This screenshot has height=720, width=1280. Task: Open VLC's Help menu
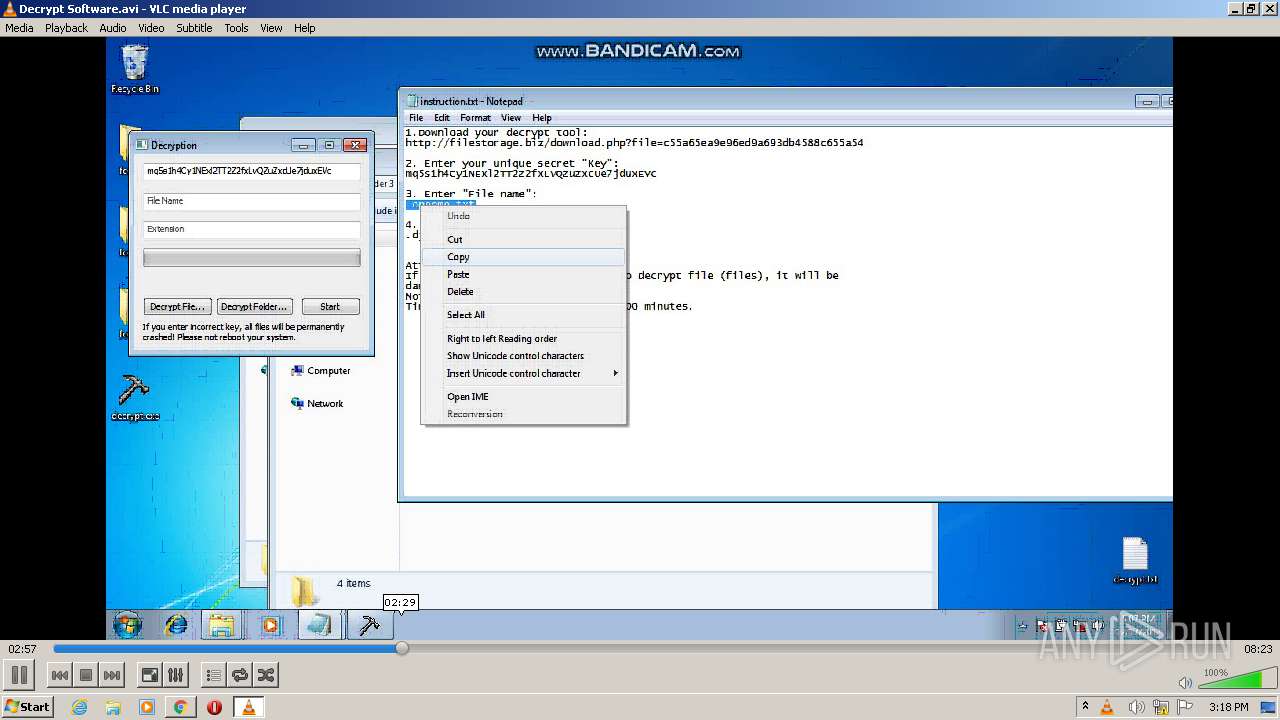pyautogui.click(x=304, y=28)
